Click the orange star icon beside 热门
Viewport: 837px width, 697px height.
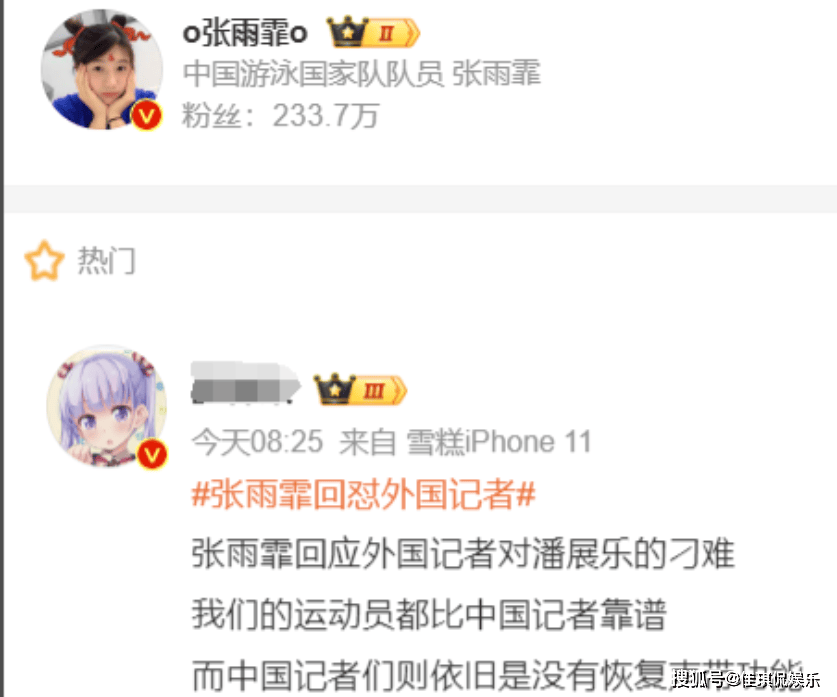[x=44, y=260]
